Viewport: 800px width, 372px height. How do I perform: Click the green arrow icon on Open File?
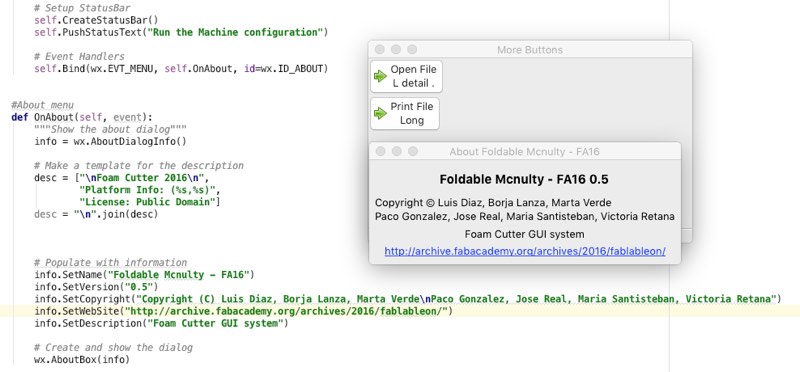point(380,77)
